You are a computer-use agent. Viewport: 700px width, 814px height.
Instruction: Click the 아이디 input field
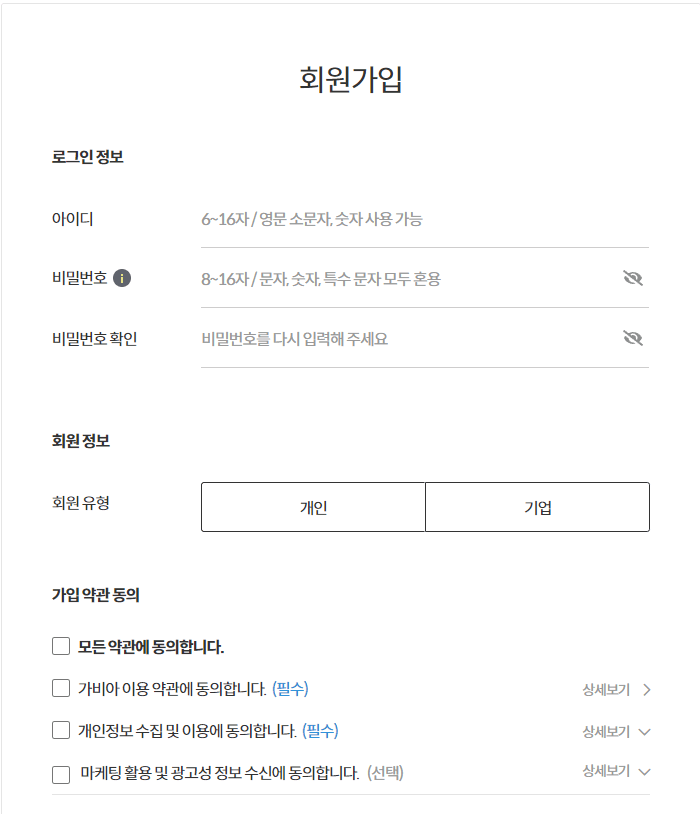[x=400, y=219]
